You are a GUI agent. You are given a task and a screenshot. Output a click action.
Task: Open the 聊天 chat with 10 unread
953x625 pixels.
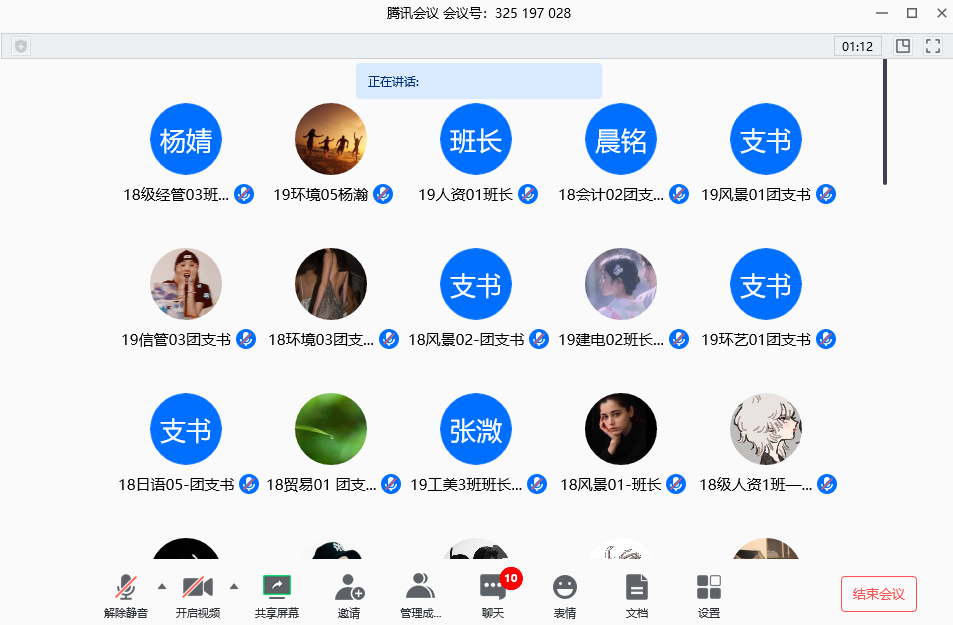coord(493,595)
